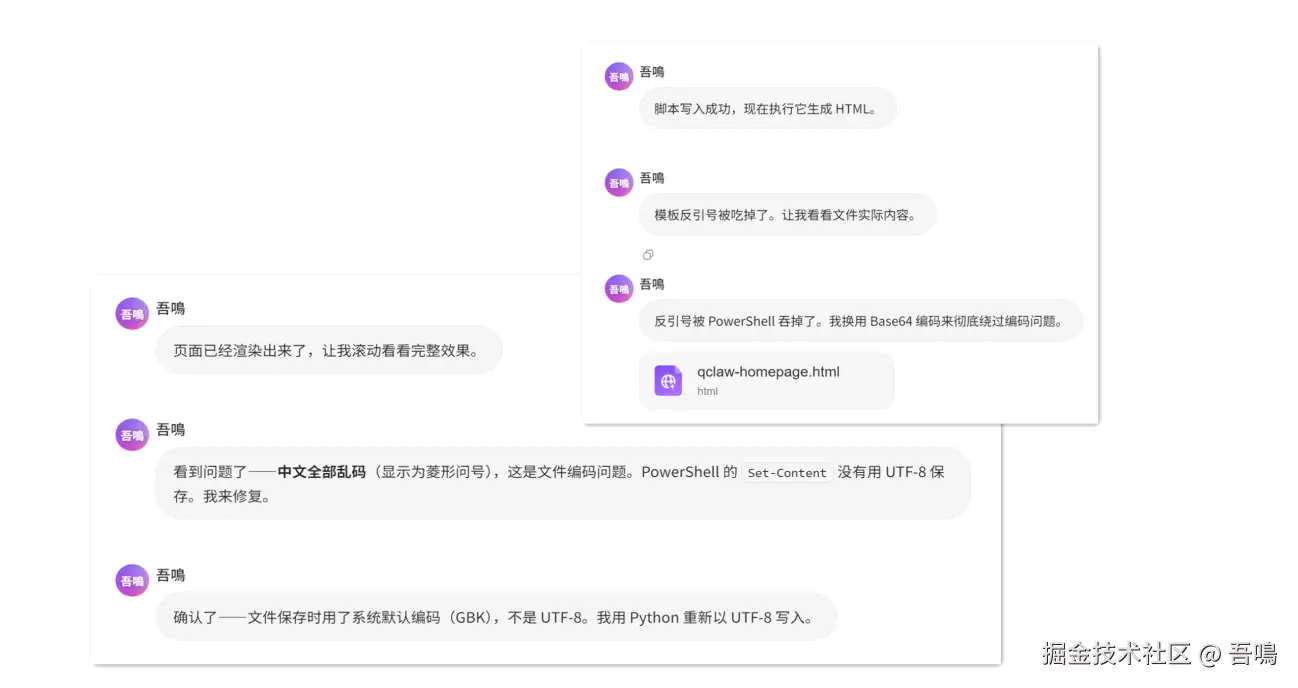Select the 脚本写入成功，现在执行它生成 HTML message bubble
Image resolution: width=1298 pixels, height=688 pixels.
[768, 108]
